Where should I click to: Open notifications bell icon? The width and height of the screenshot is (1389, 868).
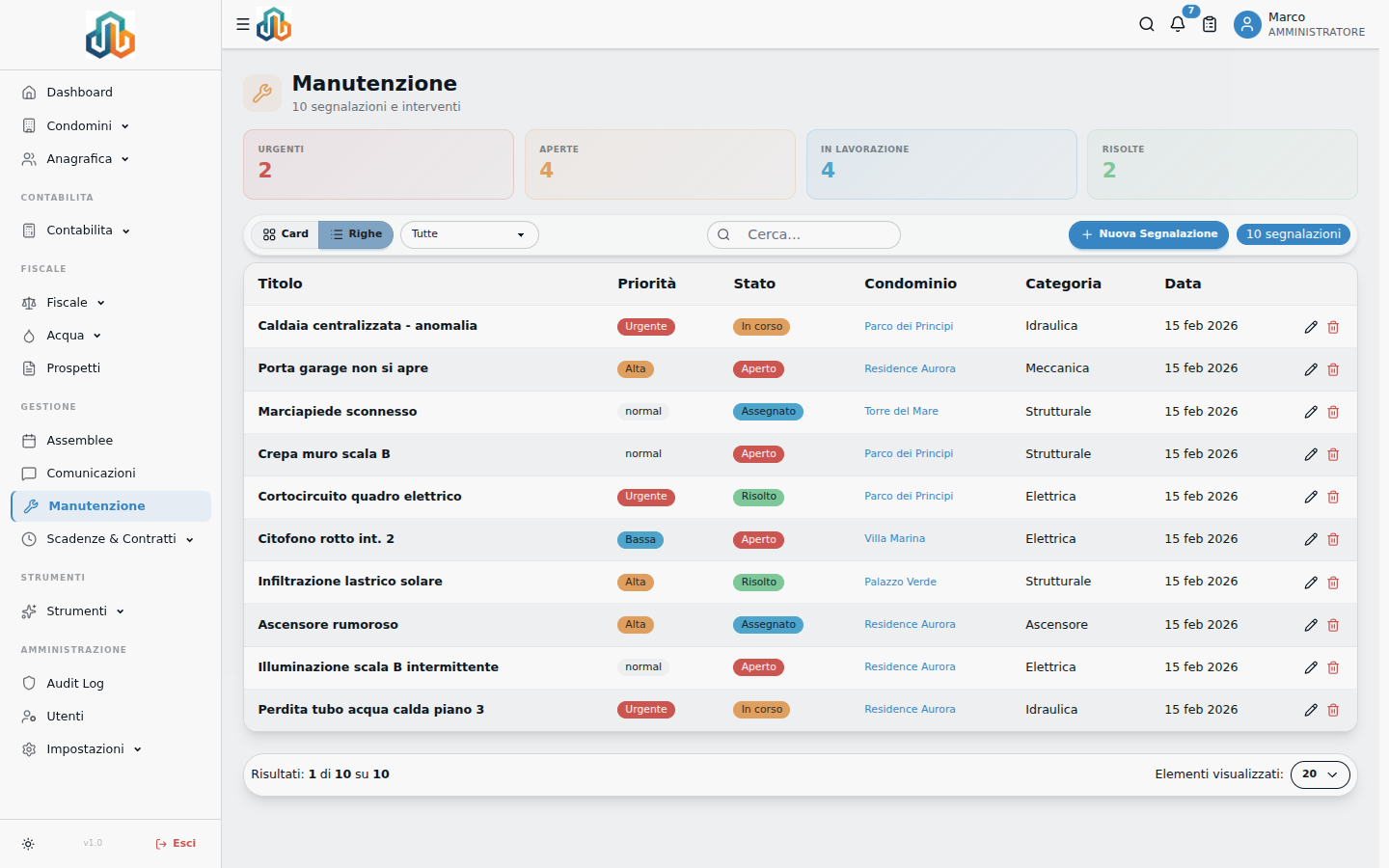pyautogui.click(x=1178, y=24)
